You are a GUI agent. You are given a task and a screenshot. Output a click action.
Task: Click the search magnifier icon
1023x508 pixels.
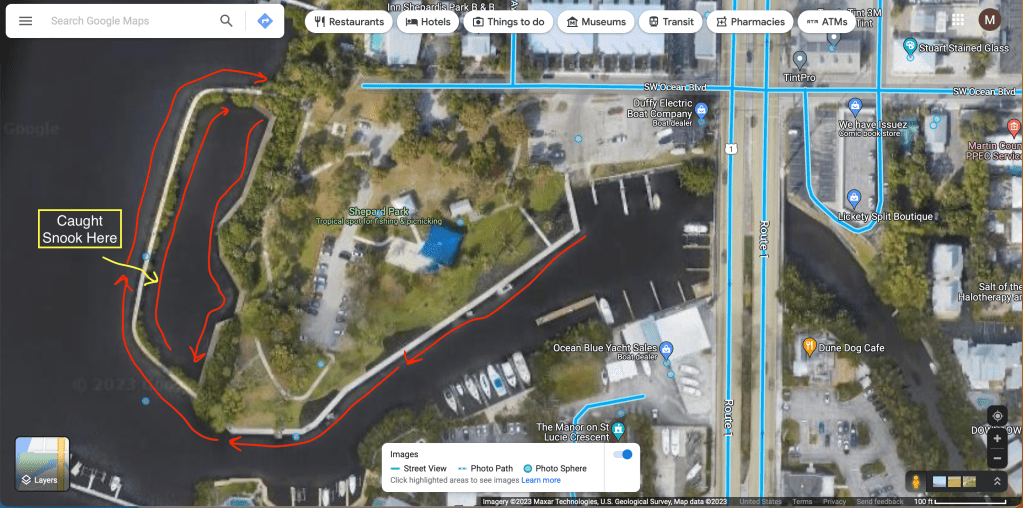point(226,21)
